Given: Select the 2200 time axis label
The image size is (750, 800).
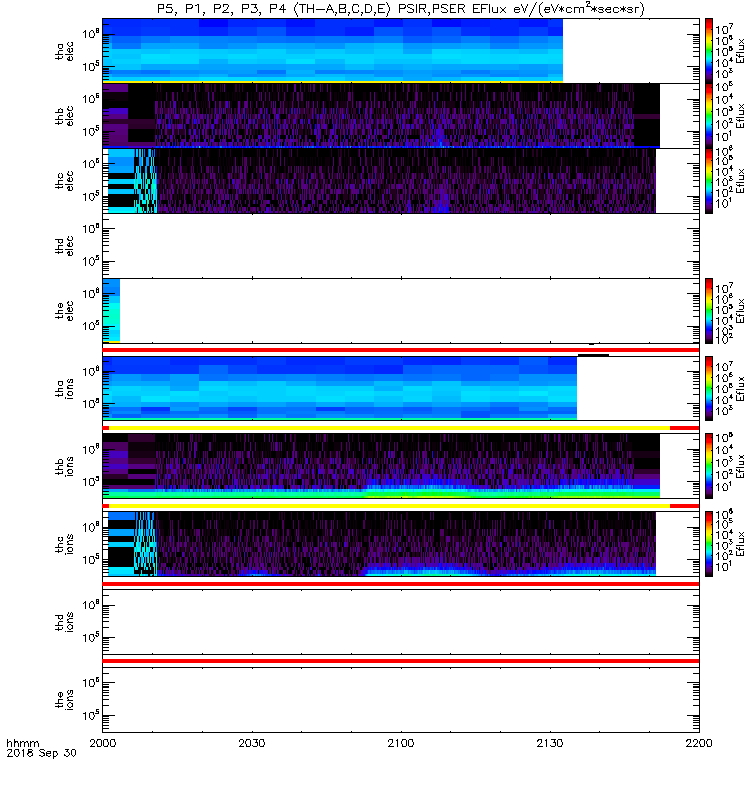Looking at the screenshot, I should [x=699, y=743].
